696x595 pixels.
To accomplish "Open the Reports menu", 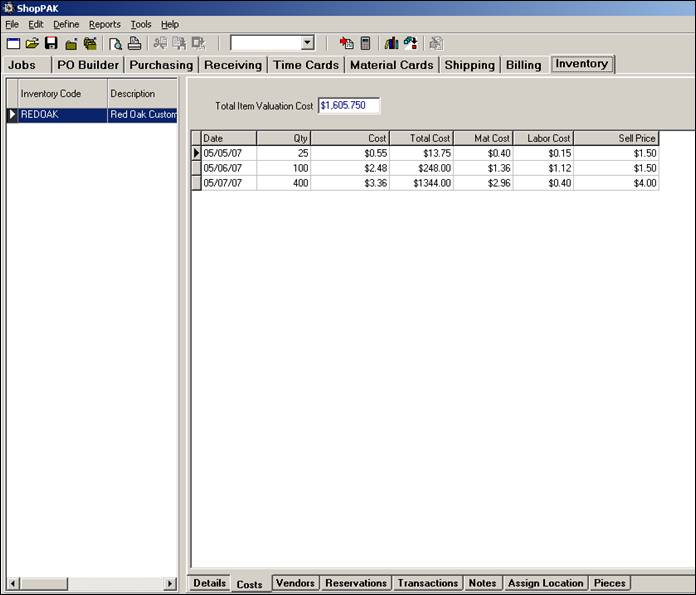I will pos(104,24).
